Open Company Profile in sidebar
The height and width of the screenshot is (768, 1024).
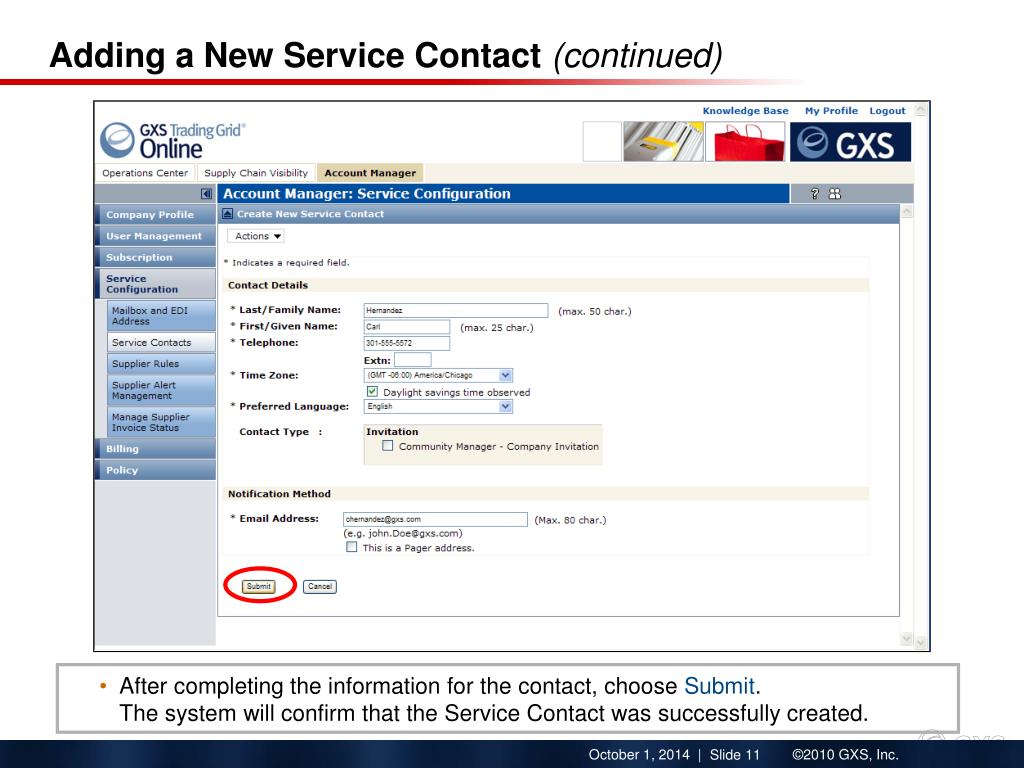coord(155,214)
